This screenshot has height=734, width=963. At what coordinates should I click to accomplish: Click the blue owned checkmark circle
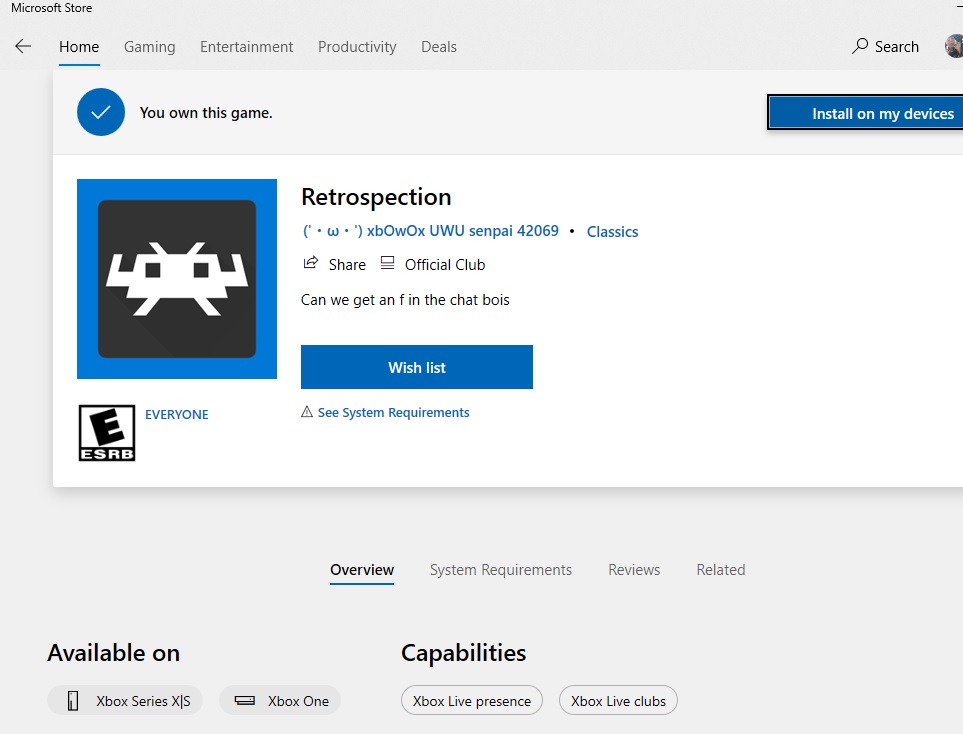click(x=101, y=112)
